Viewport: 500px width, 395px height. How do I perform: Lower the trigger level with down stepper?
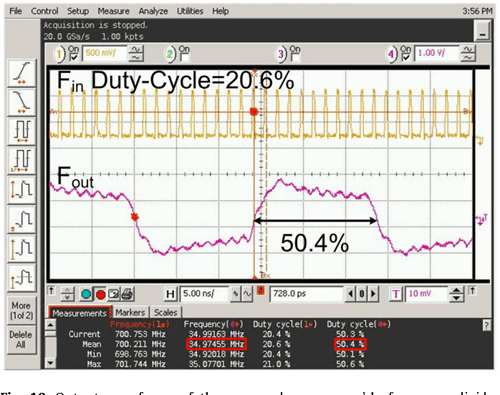[456, 298]
